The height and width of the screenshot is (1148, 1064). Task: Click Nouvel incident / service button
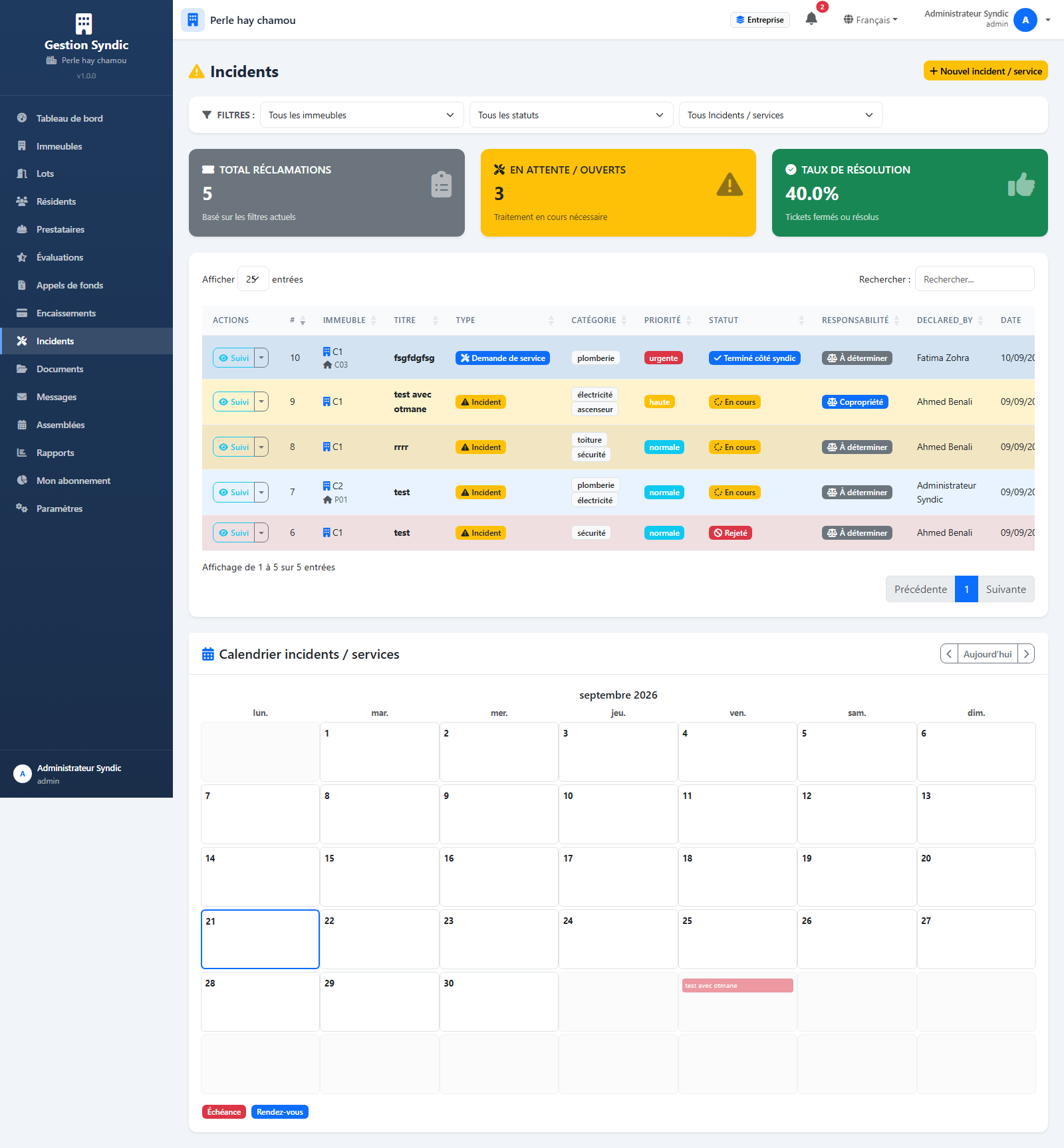point(986,71)
